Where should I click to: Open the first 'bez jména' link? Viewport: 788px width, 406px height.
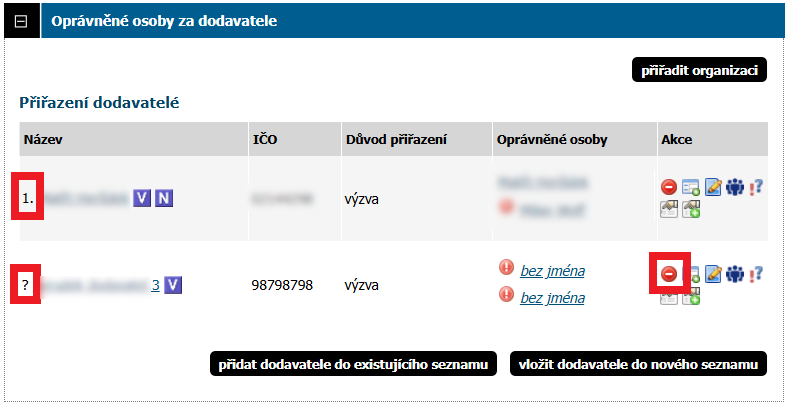[552, 270]
